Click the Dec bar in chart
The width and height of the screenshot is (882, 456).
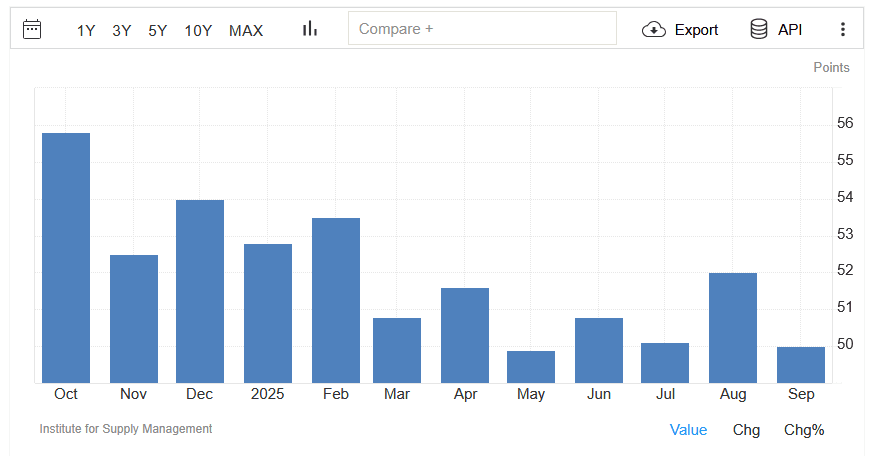tap(200, 292)
